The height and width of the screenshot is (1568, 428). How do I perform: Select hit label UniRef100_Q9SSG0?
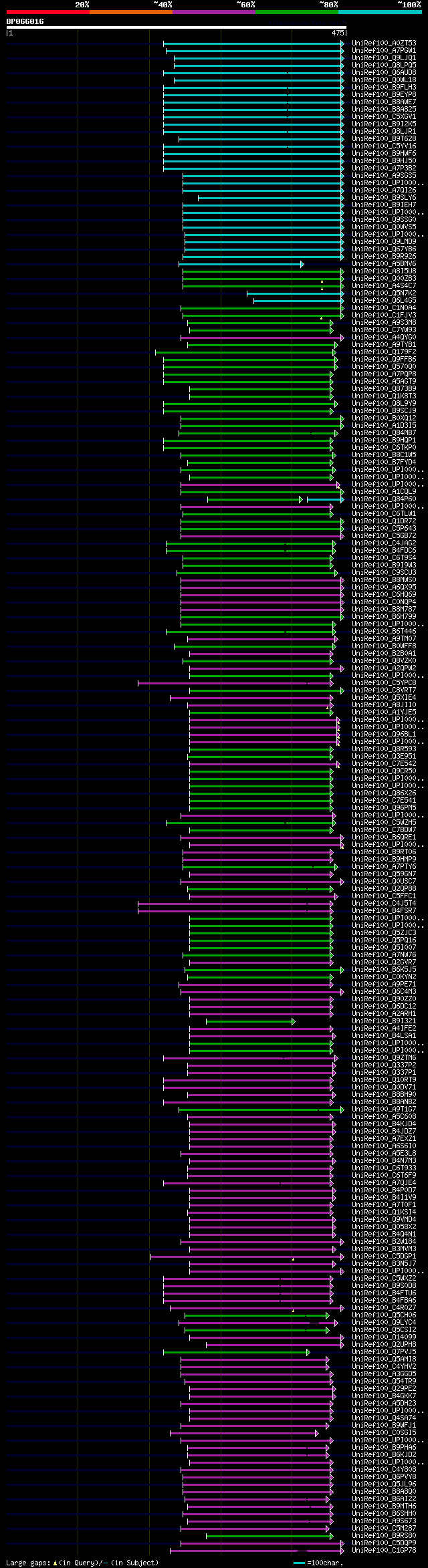(x=384, y=220)
